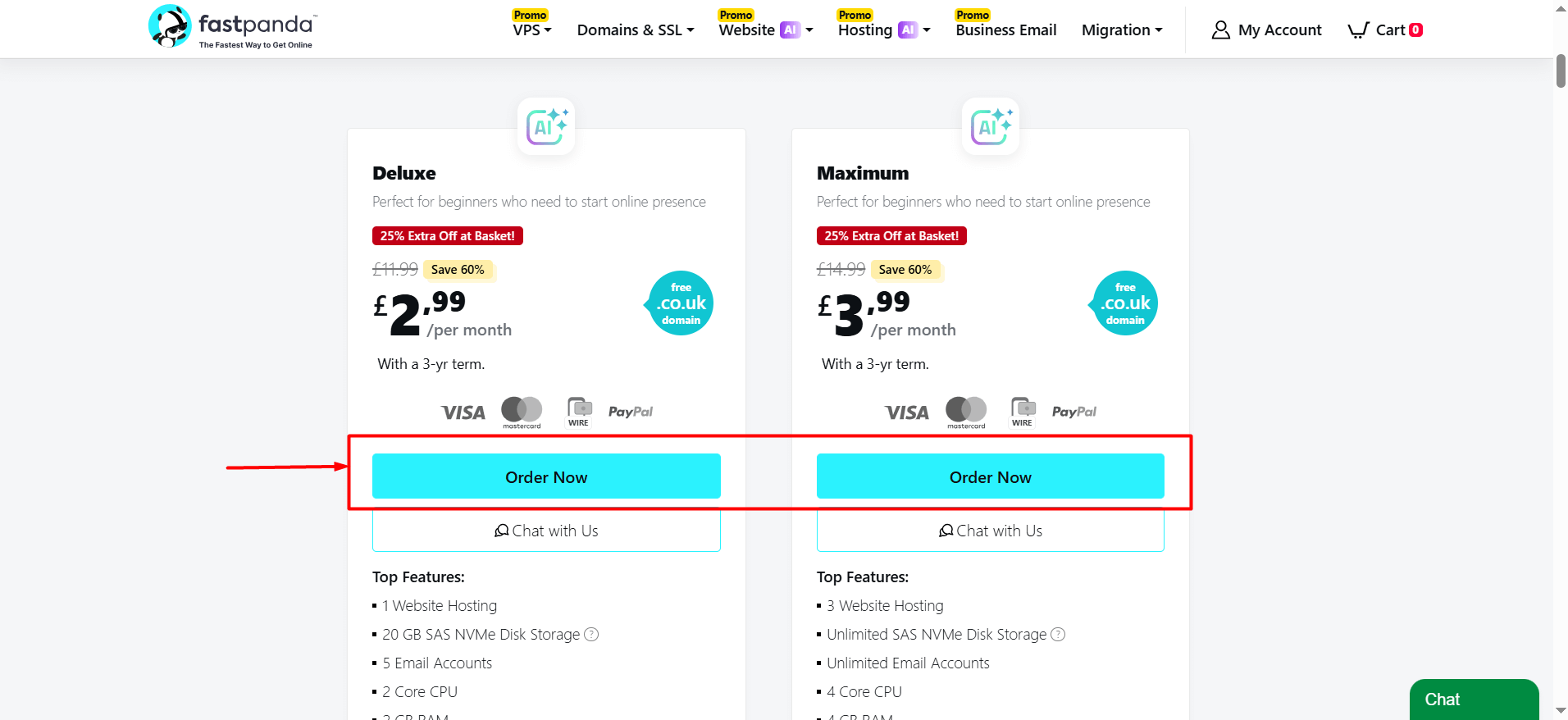Click the fastpanda panda logo
1568x720 pixels.
point(170,25)
